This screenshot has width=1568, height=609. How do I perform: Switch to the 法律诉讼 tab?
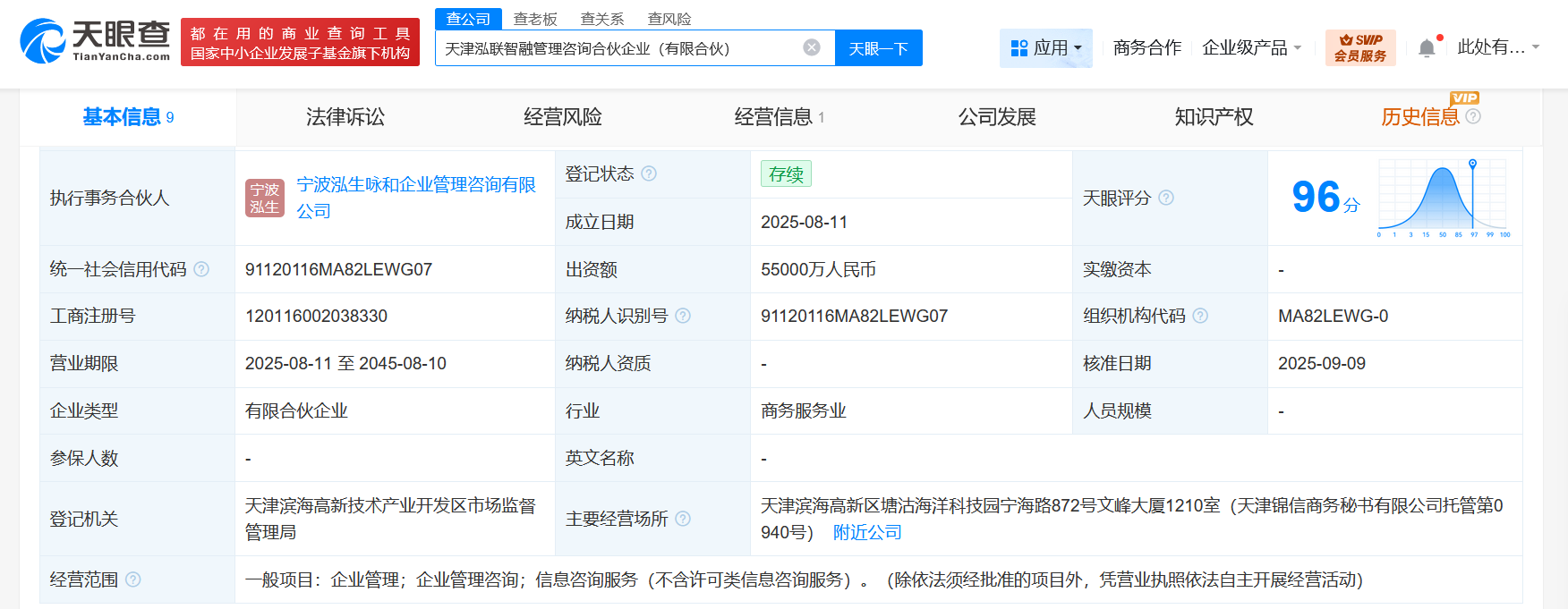pyautogui.click(x=345, y=117)
